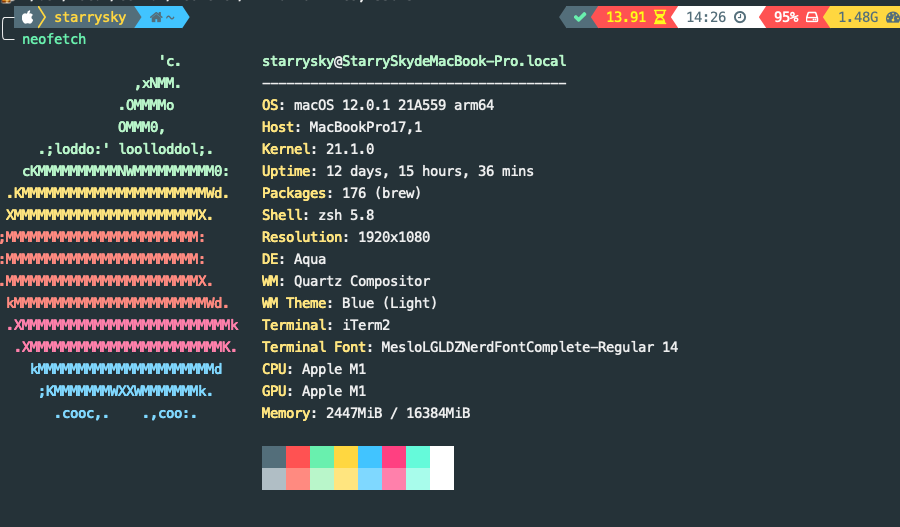Click 'starrysky@StarrySkydeMacBook-Pro.local' title line

[x=414, y=61]
